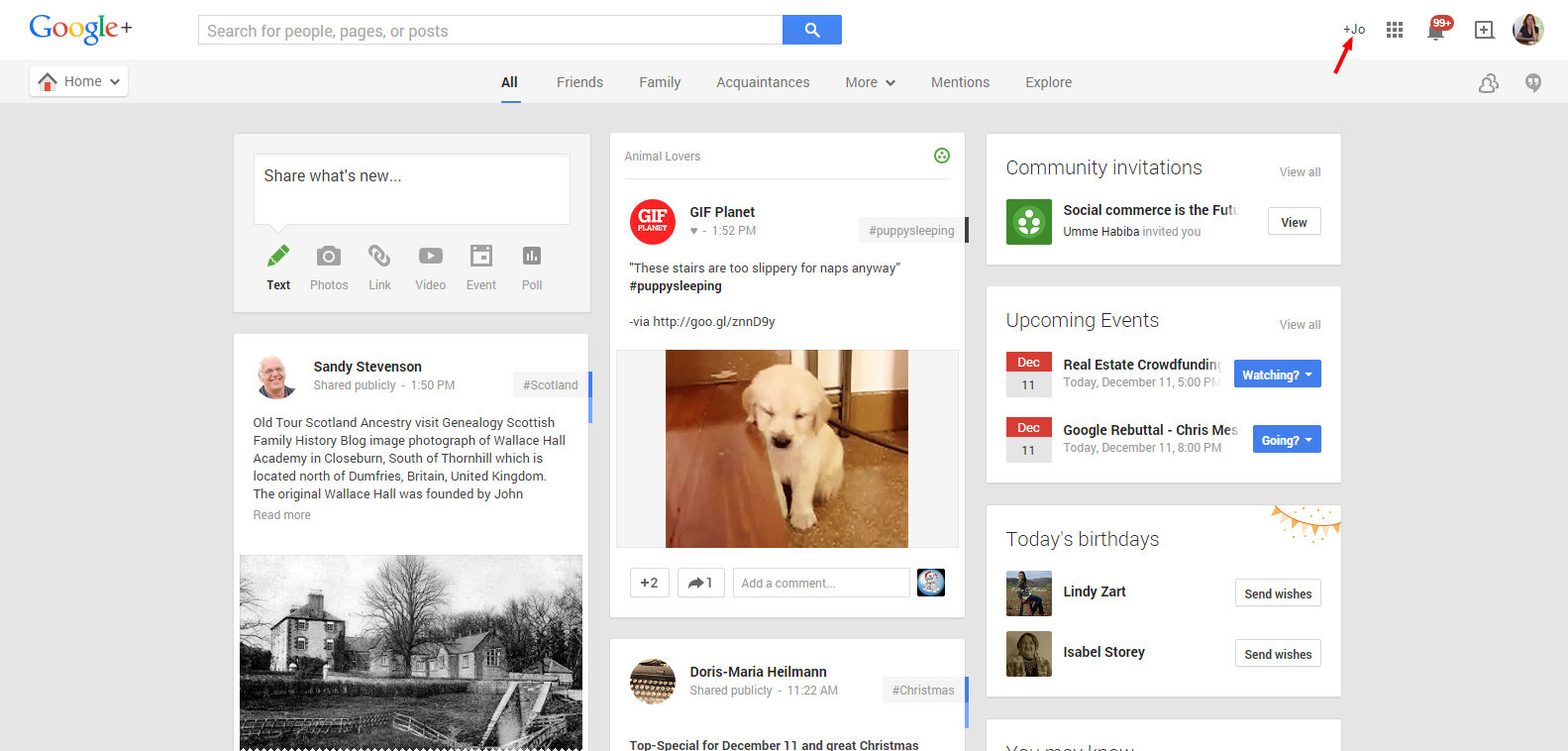The image size is (1568, 751).
Task: Expand the Home navigation dropdown
Action: pos(79,82)
